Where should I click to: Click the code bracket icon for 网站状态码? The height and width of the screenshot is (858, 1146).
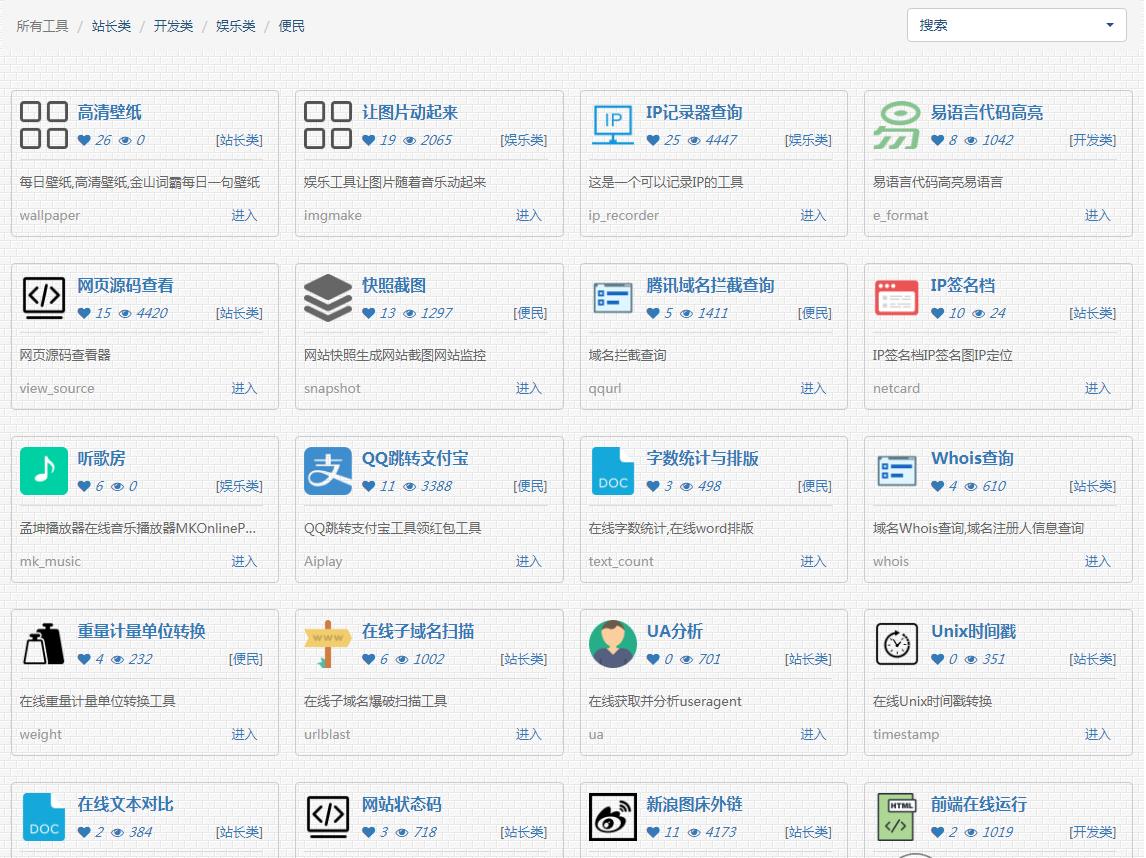tap(328, 817)
